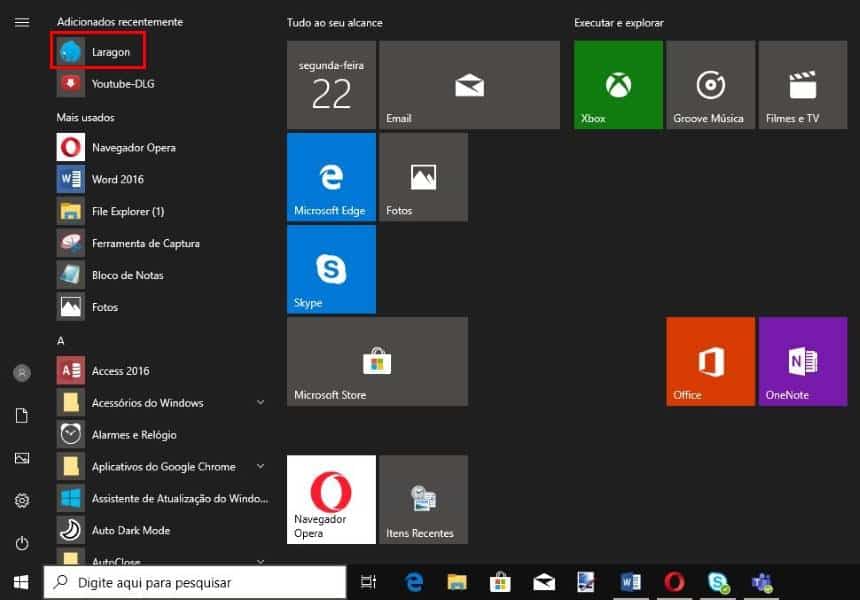Expand Acessórios do Windows folder chevron
The height and width of the screenshot is (600, 860).
tap(261, 403)
